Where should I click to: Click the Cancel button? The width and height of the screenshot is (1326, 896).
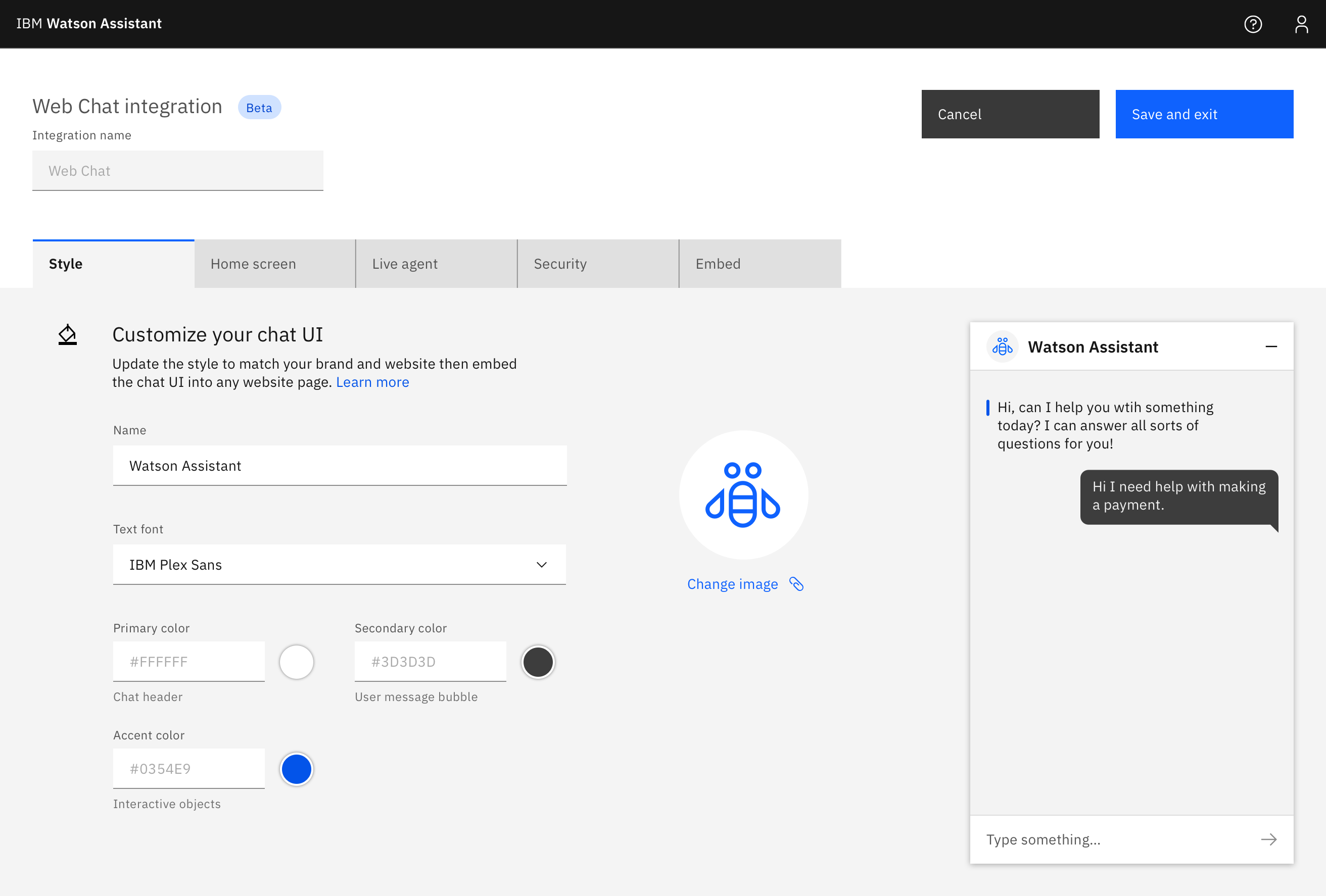click(x=1010, y=114)
